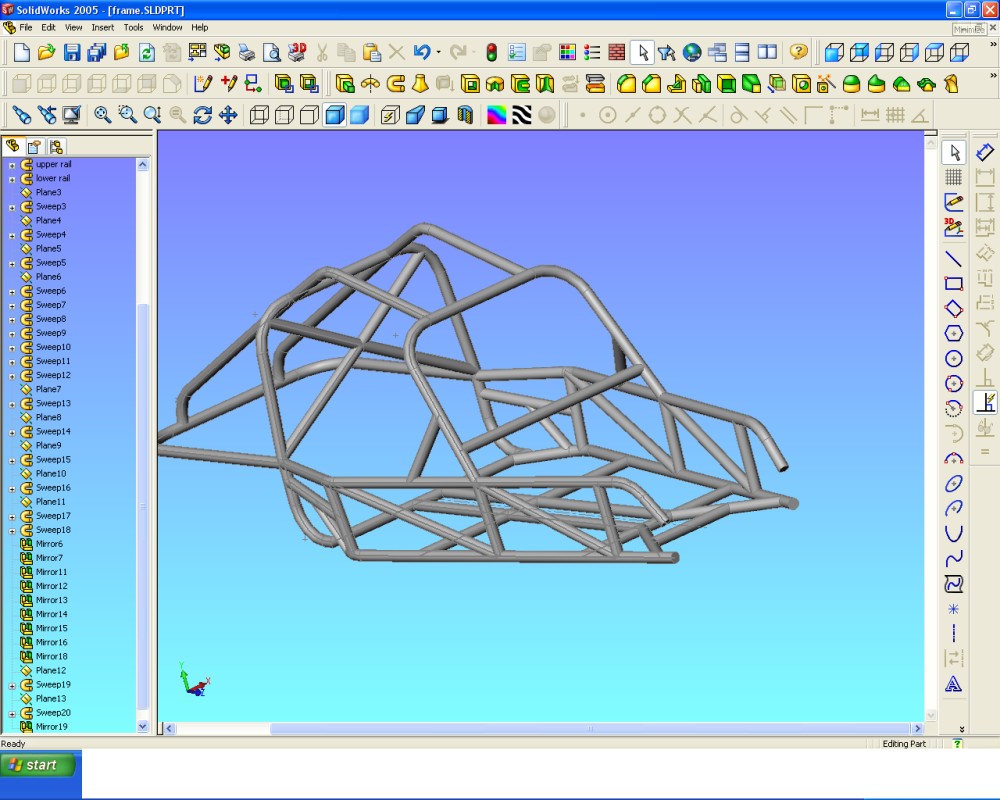Open the Undo history dropdown arrow

(438, 53)
